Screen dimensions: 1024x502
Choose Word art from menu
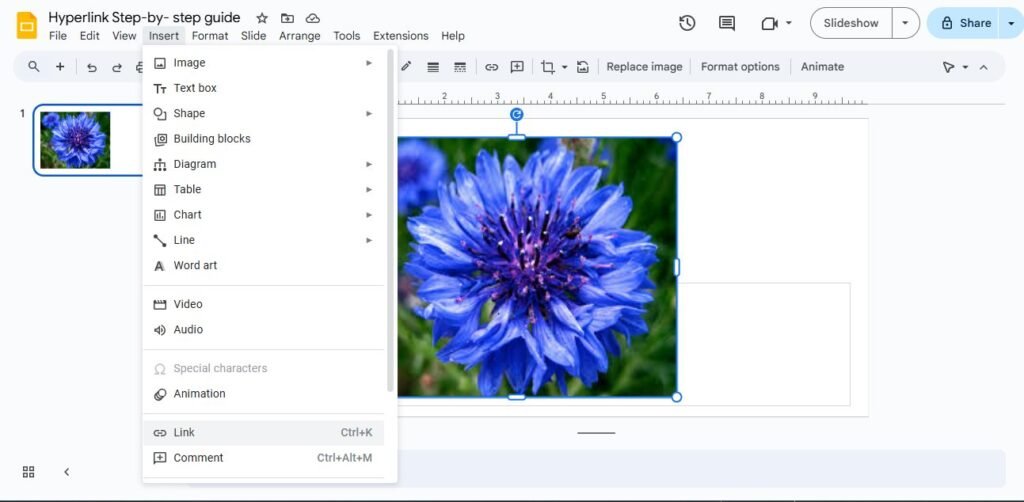pyautogui.click(x=263, y=266)
